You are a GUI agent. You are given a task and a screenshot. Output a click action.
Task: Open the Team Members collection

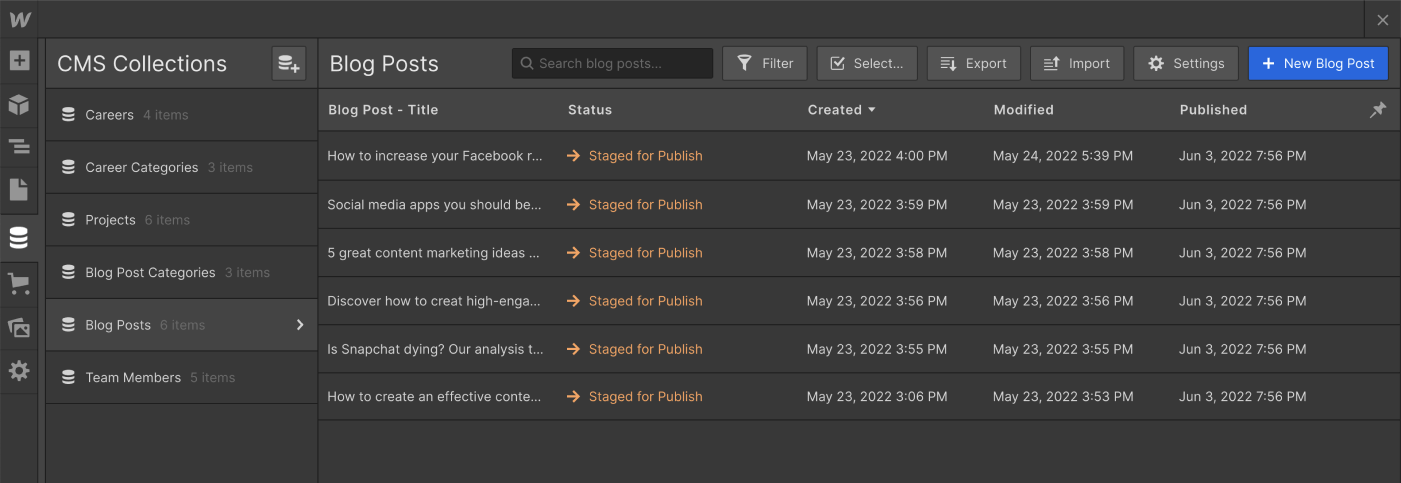click(133, 377)
